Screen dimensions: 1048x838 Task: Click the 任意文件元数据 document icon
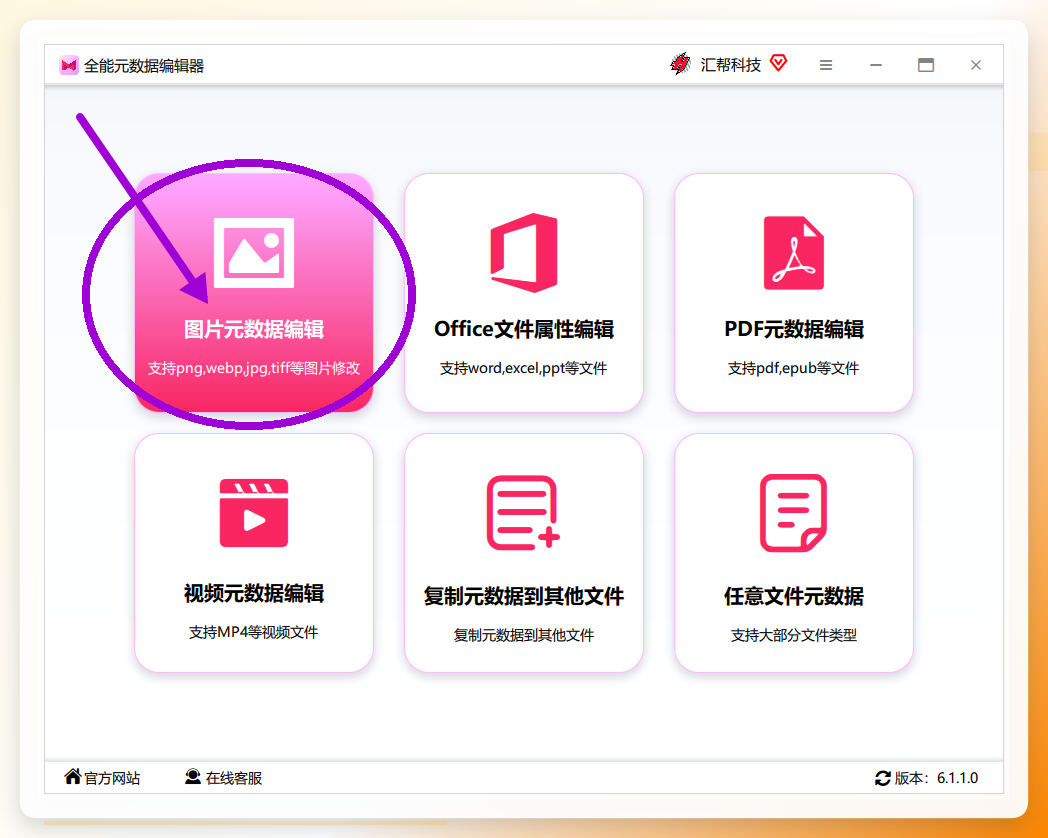(x=794, y=513)
